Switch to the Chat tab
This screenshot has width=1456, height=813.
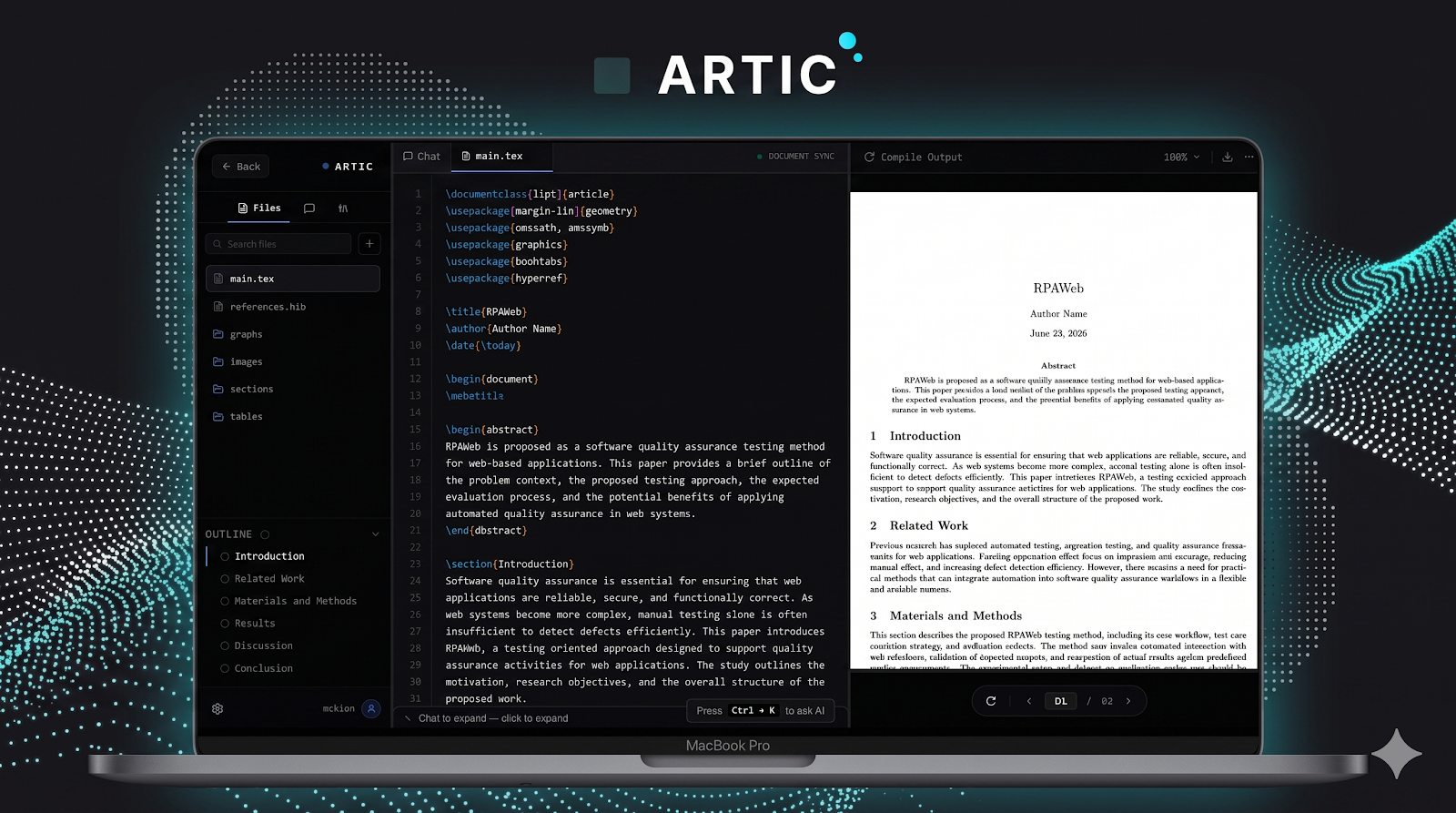pyautogui.click(x=421, y=157)
